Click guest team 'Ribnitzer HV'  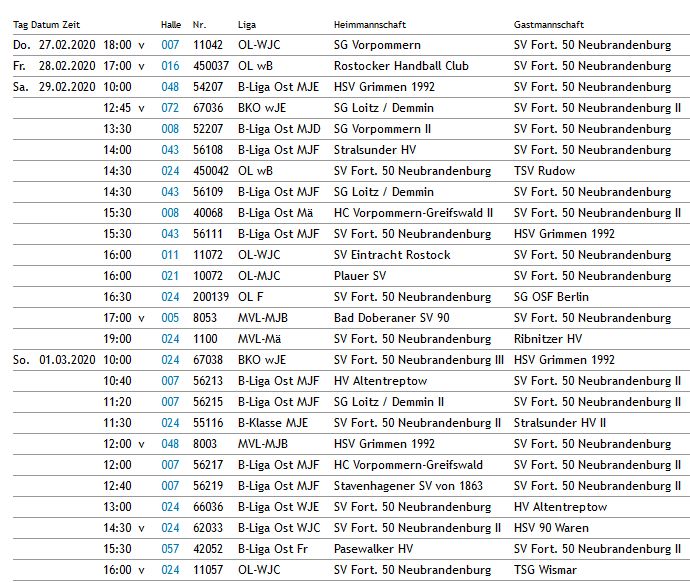point(548,339)
